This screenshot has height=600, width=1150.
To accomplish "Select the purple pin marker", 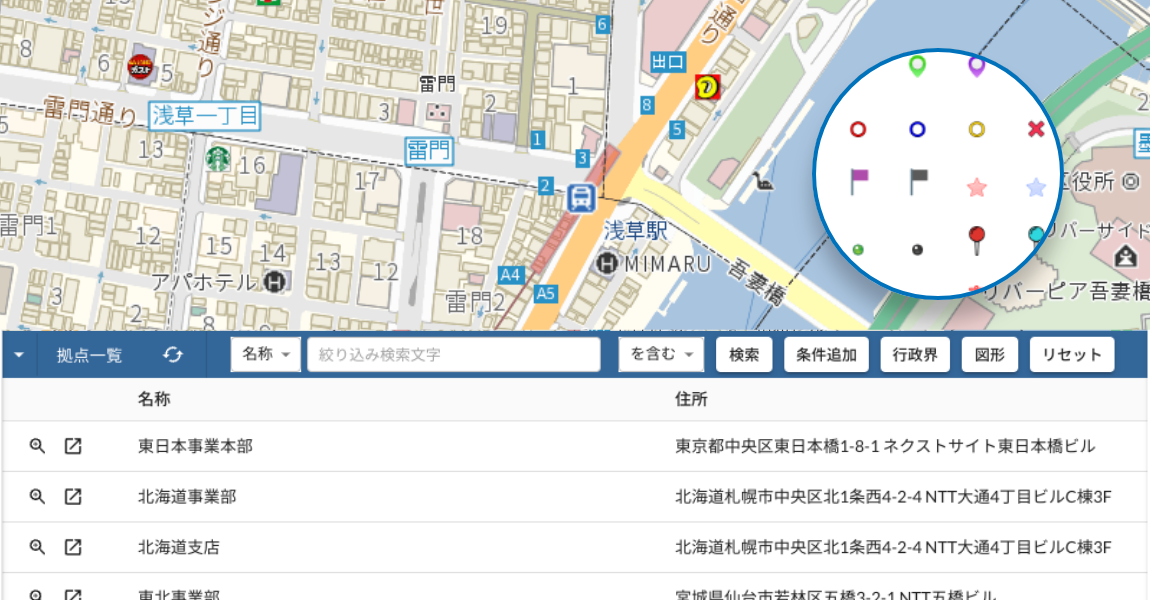I will point(977,68).
